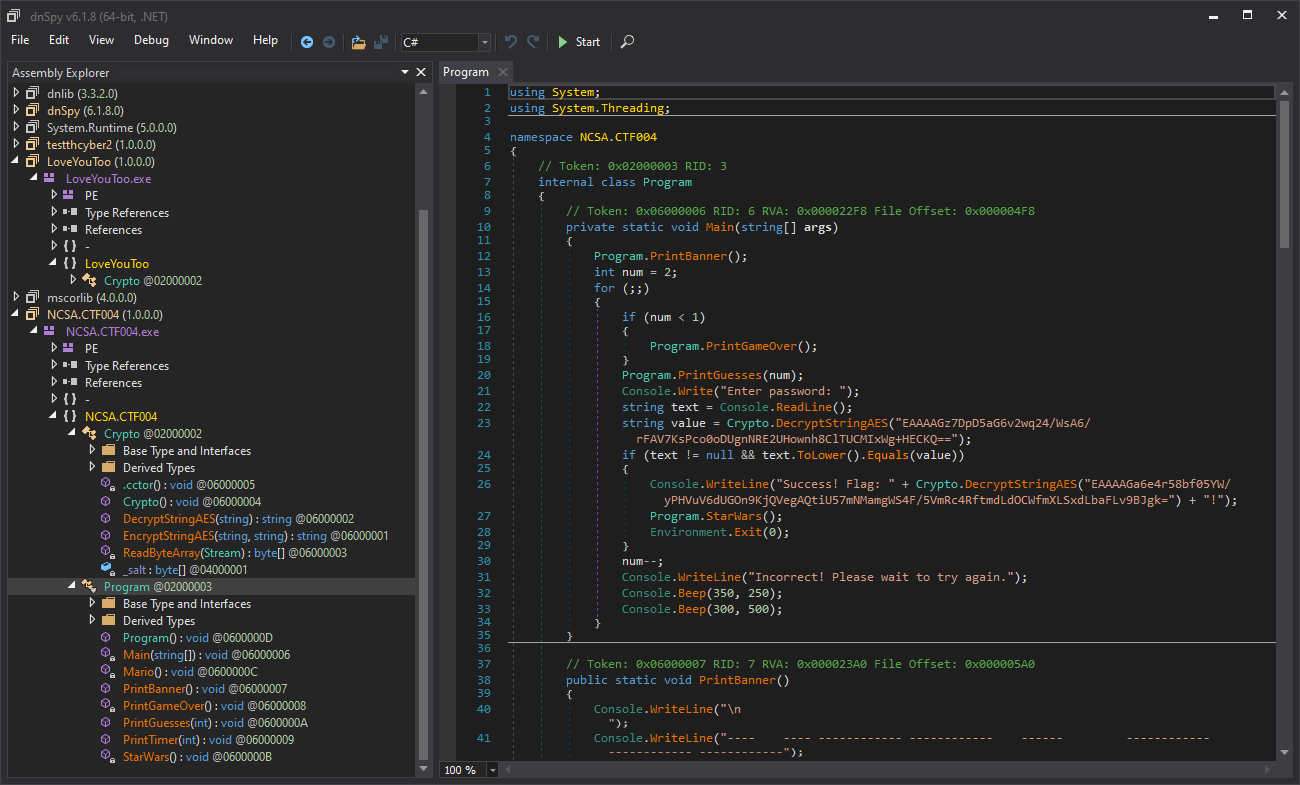Click the Save All toolbar icon
The height and width of the screenshot is (785, 1300).
(x=381, y=42)
